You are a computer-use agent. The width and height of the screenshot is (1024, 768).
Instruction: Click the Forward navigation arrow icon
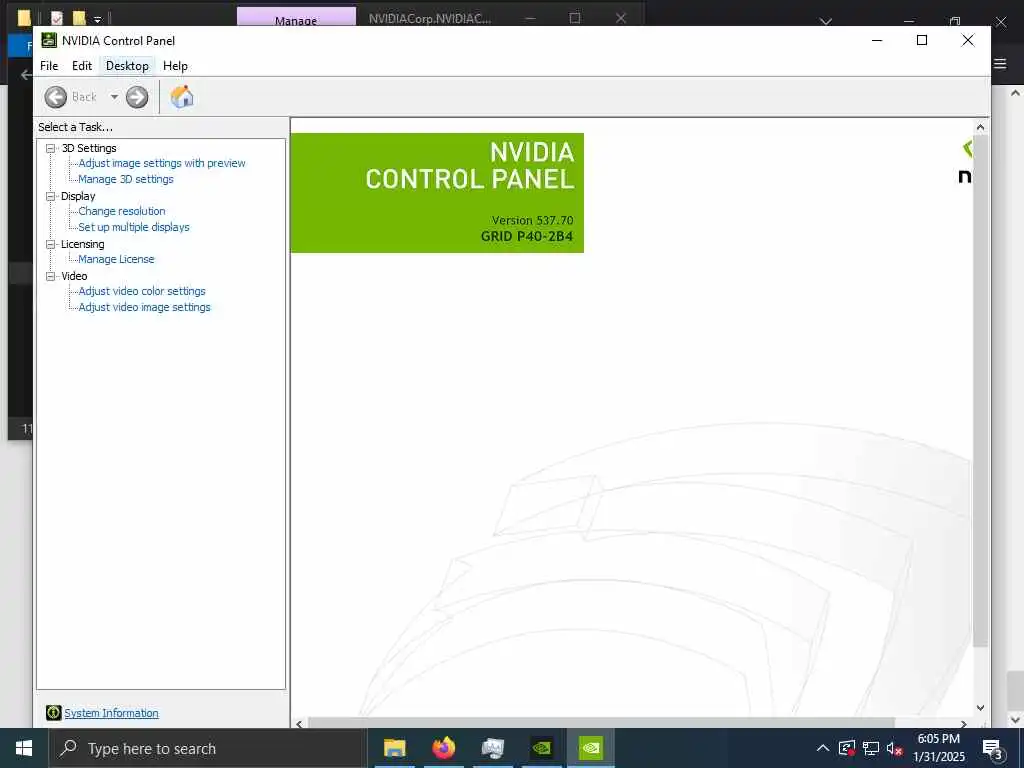pyautogui.click(x=137, y=97)
